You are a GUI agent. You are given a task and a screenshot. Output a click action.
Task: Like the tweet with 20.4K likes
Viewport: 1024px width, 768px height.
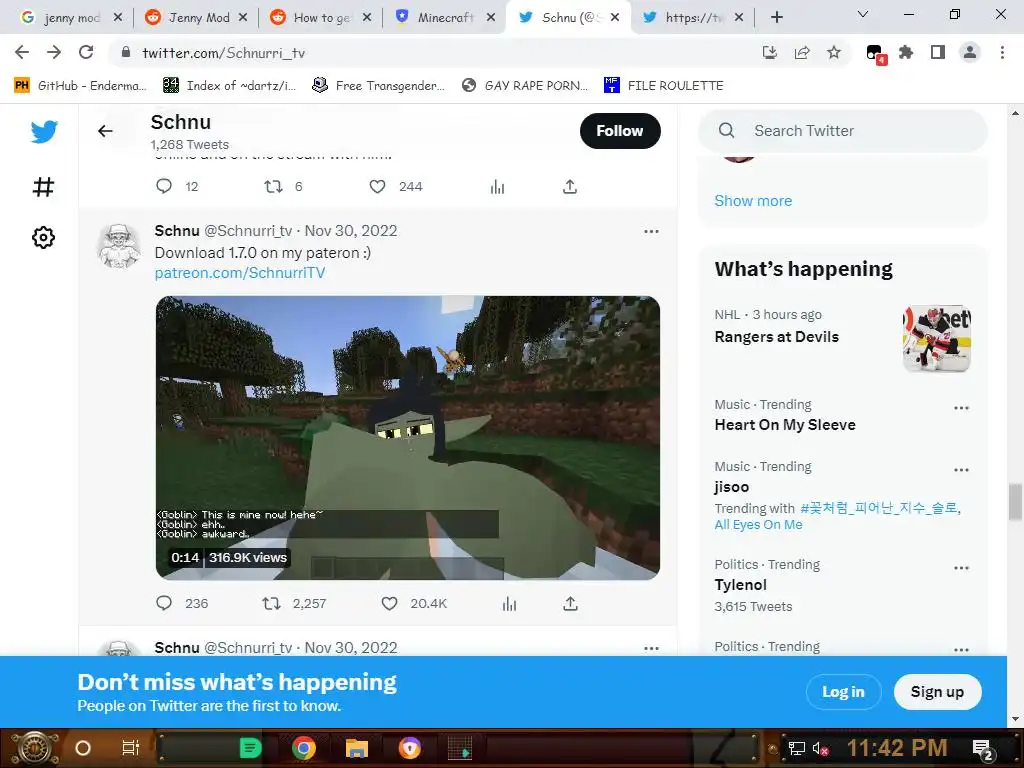(389, 603)
